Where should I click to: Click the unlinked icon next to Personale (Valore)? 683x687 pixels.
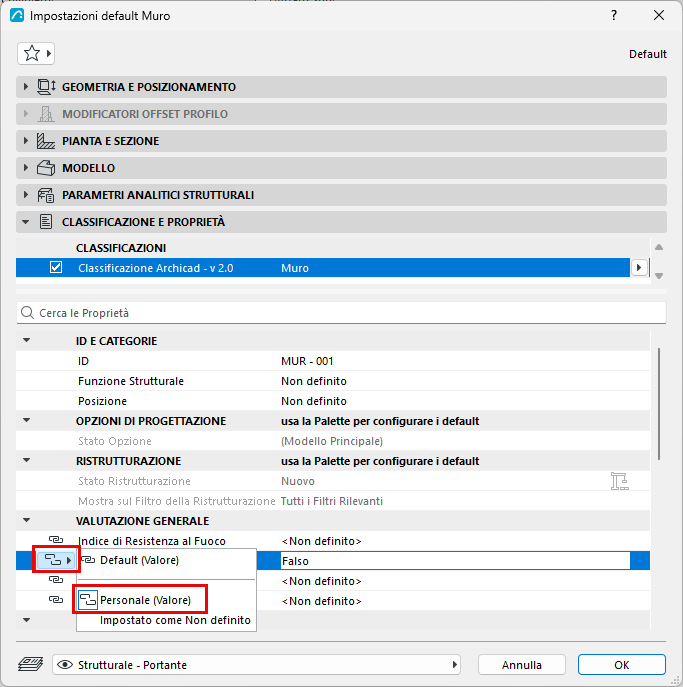click(88, 600)
